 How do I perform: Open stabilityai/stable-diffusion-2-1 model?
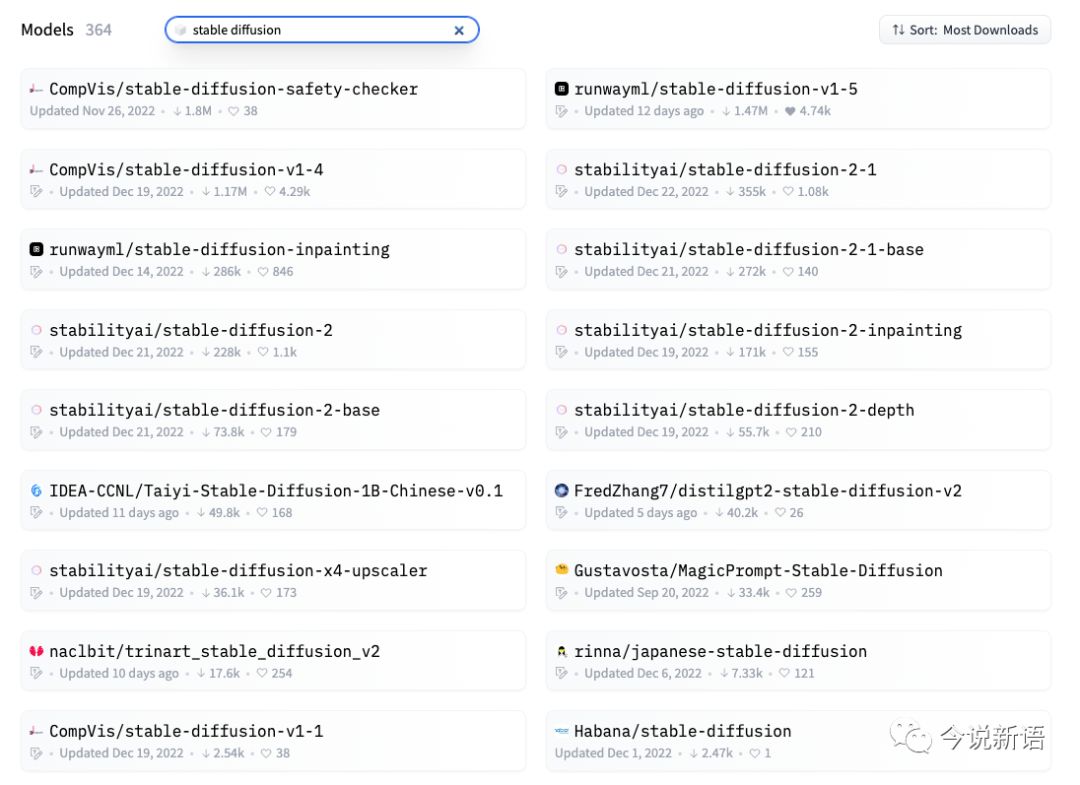click(x=725, y=169)
